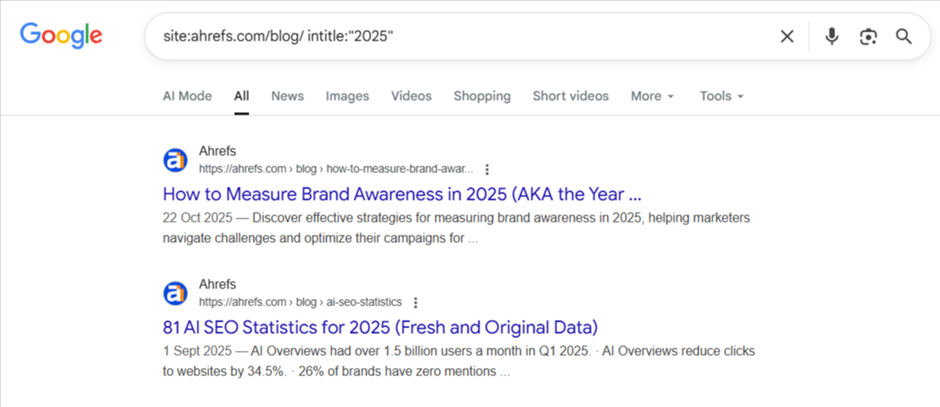
Task: Open Google Lens image search icon
Action: pyautogui.click(x=868, y=37)
